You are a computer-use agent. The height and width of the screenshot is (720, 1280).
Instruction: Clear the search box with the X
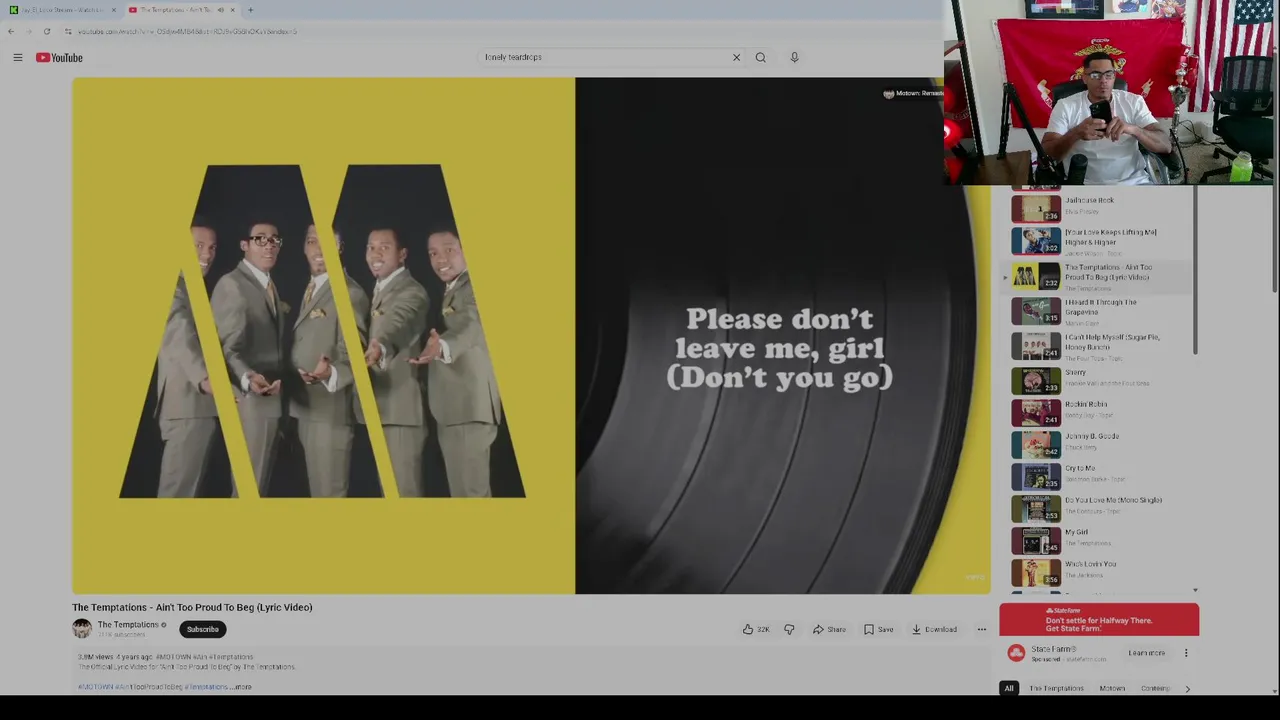pyautogui.click(x=736, y=57)
